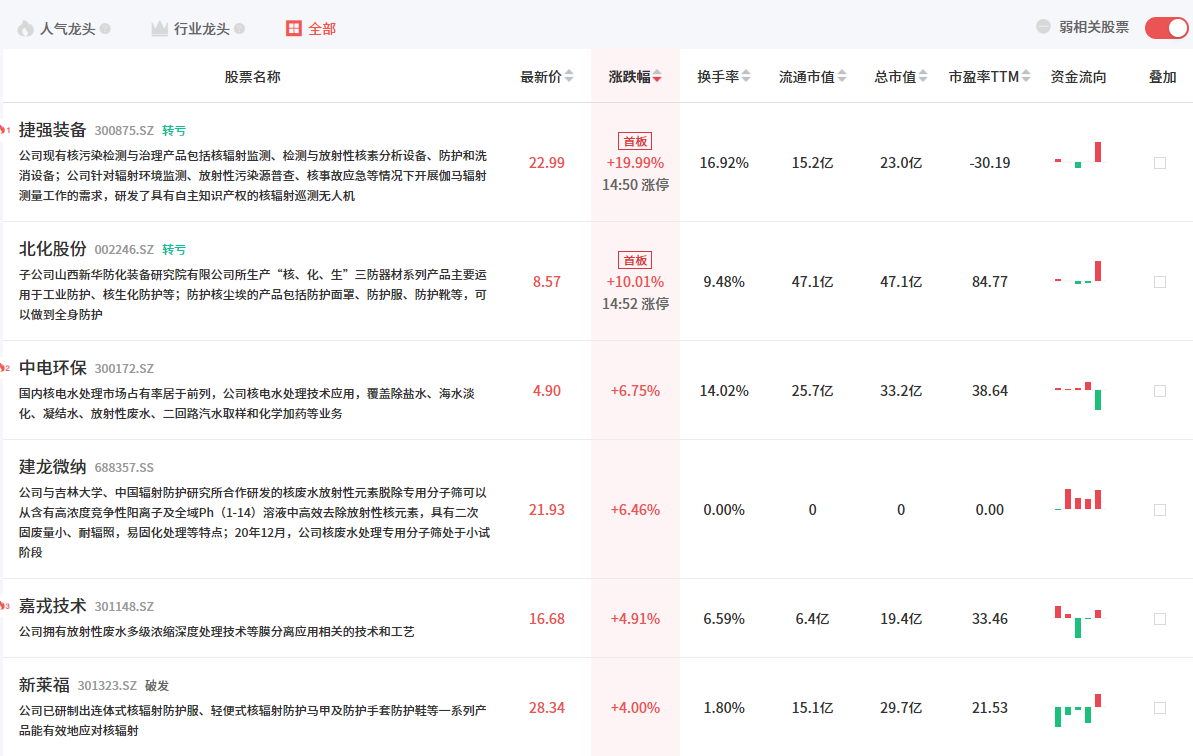Open the 资金流向 mini chart for 建龙微纳

(1078, 499)
